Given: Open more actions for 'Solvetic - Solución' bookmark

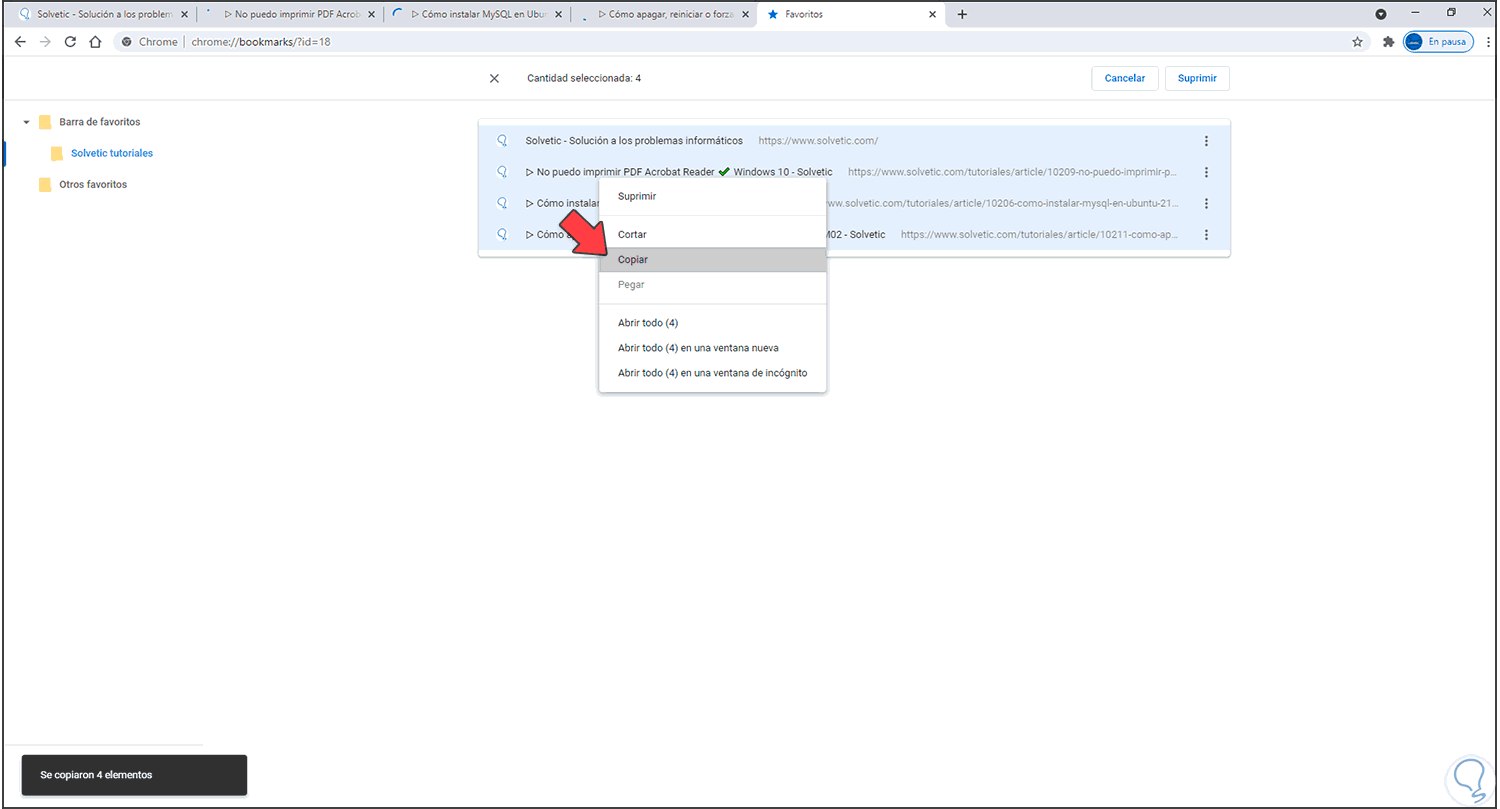Looking at the screenshot, I should tap(1206, 141).
